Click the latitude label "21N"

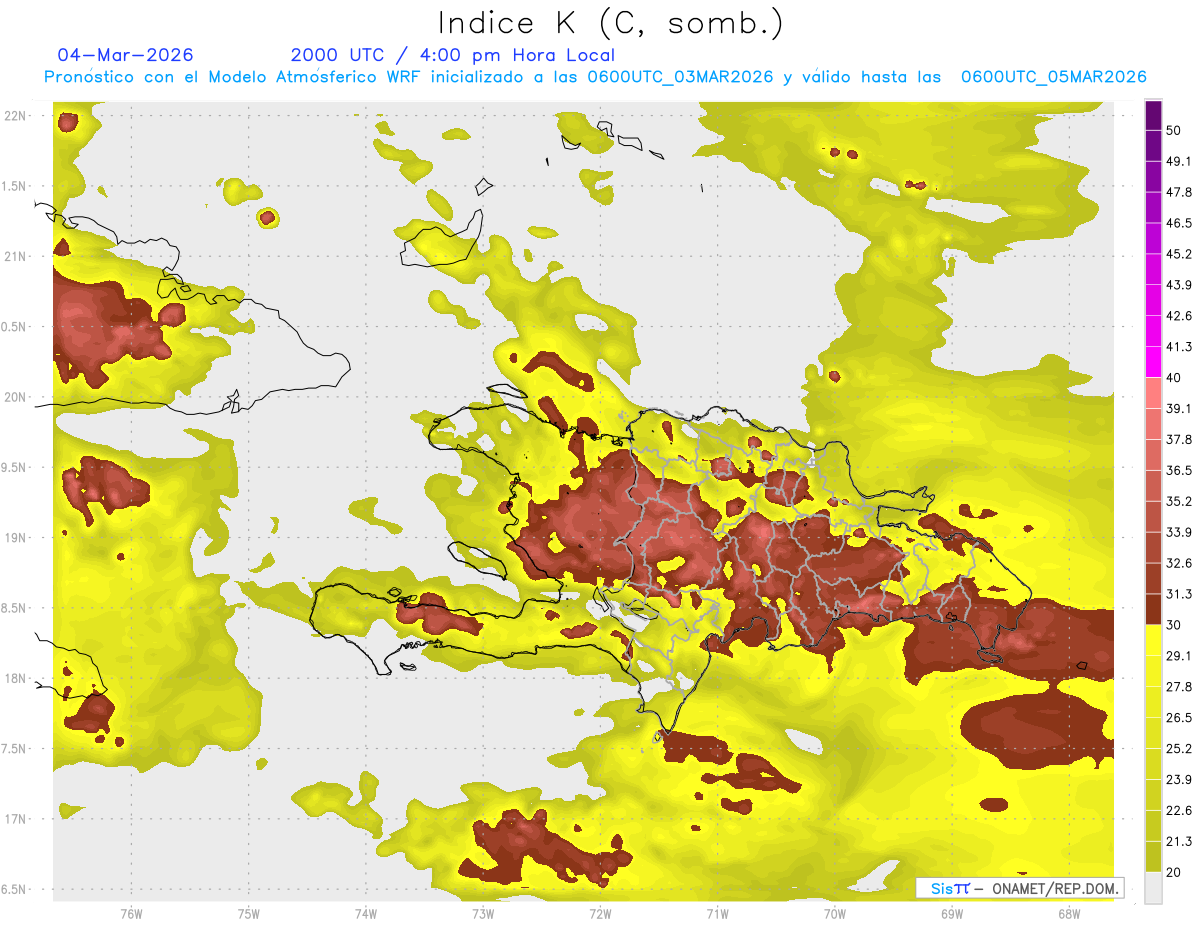pos(15,257)
